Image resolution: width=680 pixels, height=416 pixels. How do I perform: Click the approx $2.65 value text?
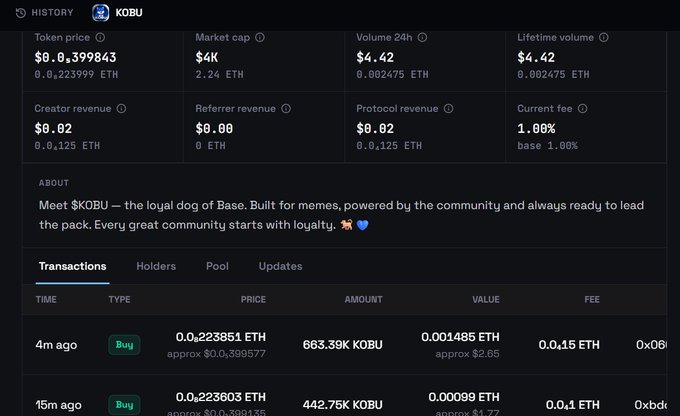click(468, 354)
